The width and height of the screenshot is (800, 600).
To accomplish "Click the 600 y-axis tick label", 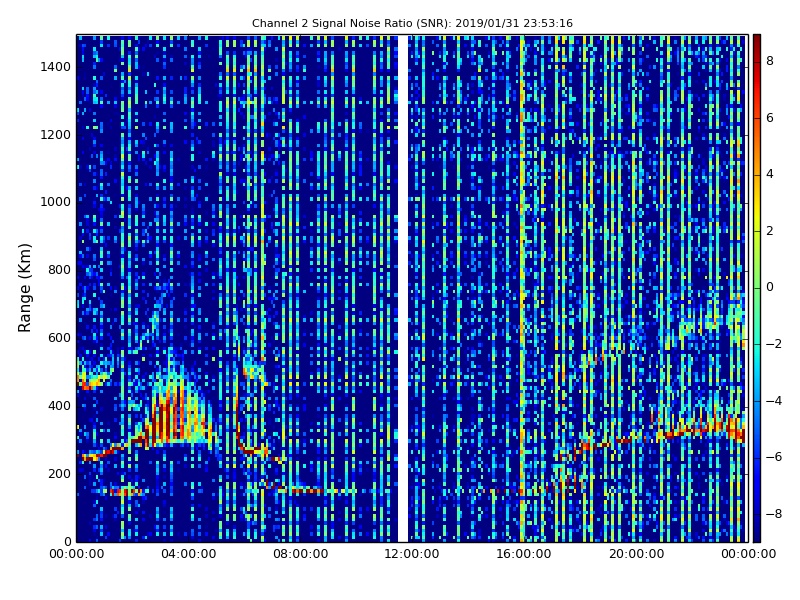I will [59, 338].
